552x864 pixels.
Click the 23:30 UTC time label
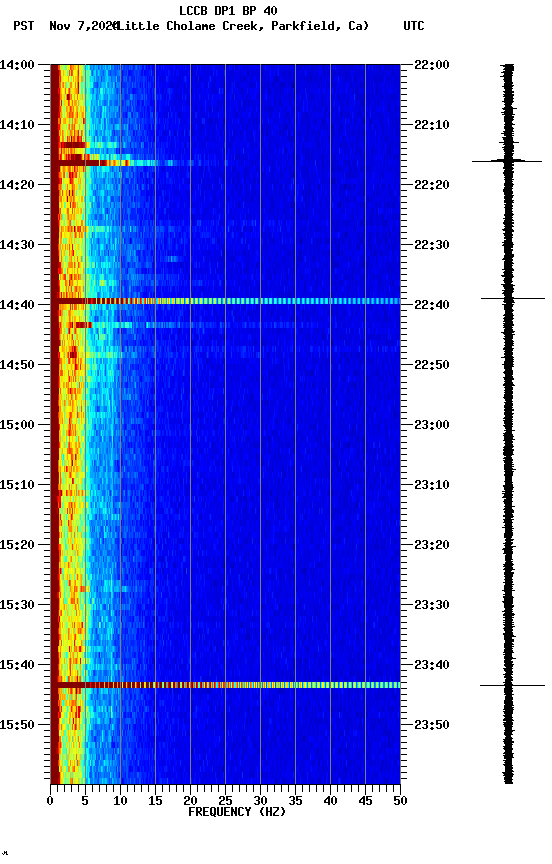pyautogui.click(x=432, y=605)
